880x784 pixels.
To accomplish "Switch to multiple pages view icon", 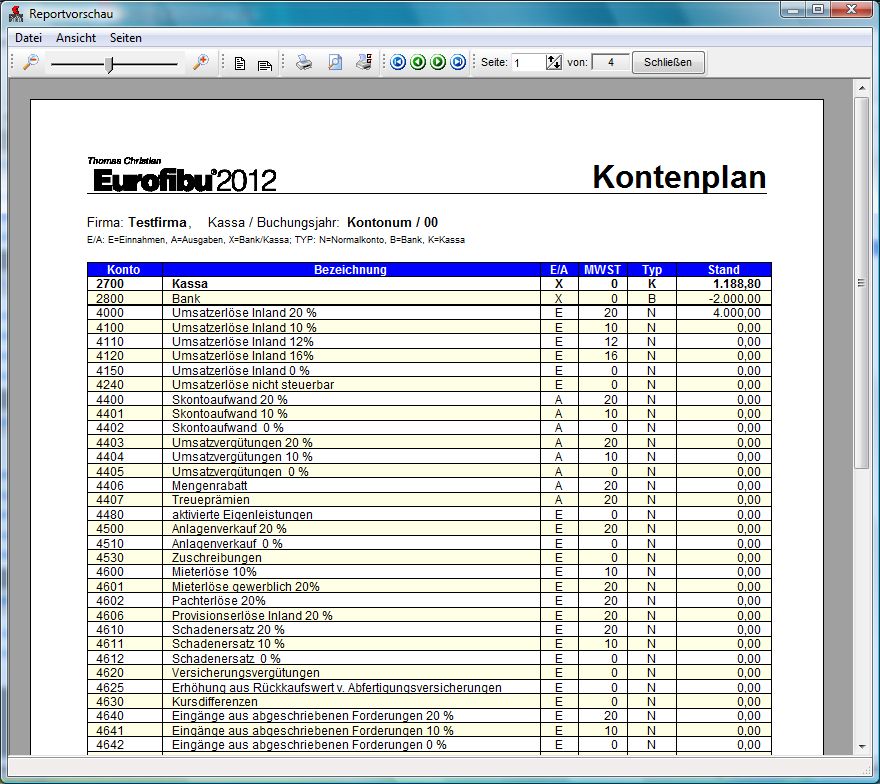I will point(264,65).
